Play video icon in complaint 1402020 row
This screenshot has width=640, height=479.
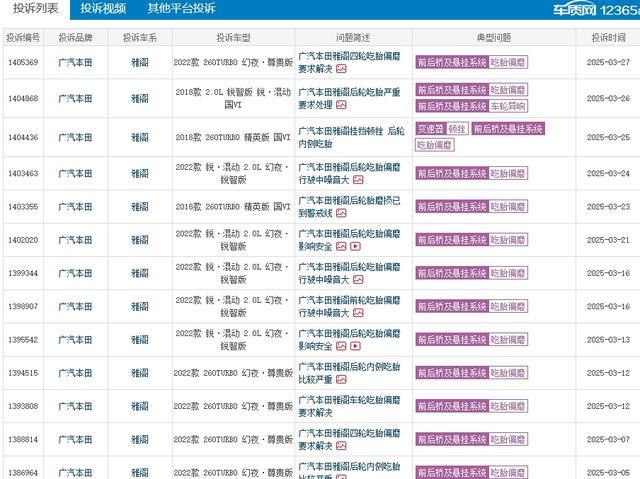click(356, 246)
